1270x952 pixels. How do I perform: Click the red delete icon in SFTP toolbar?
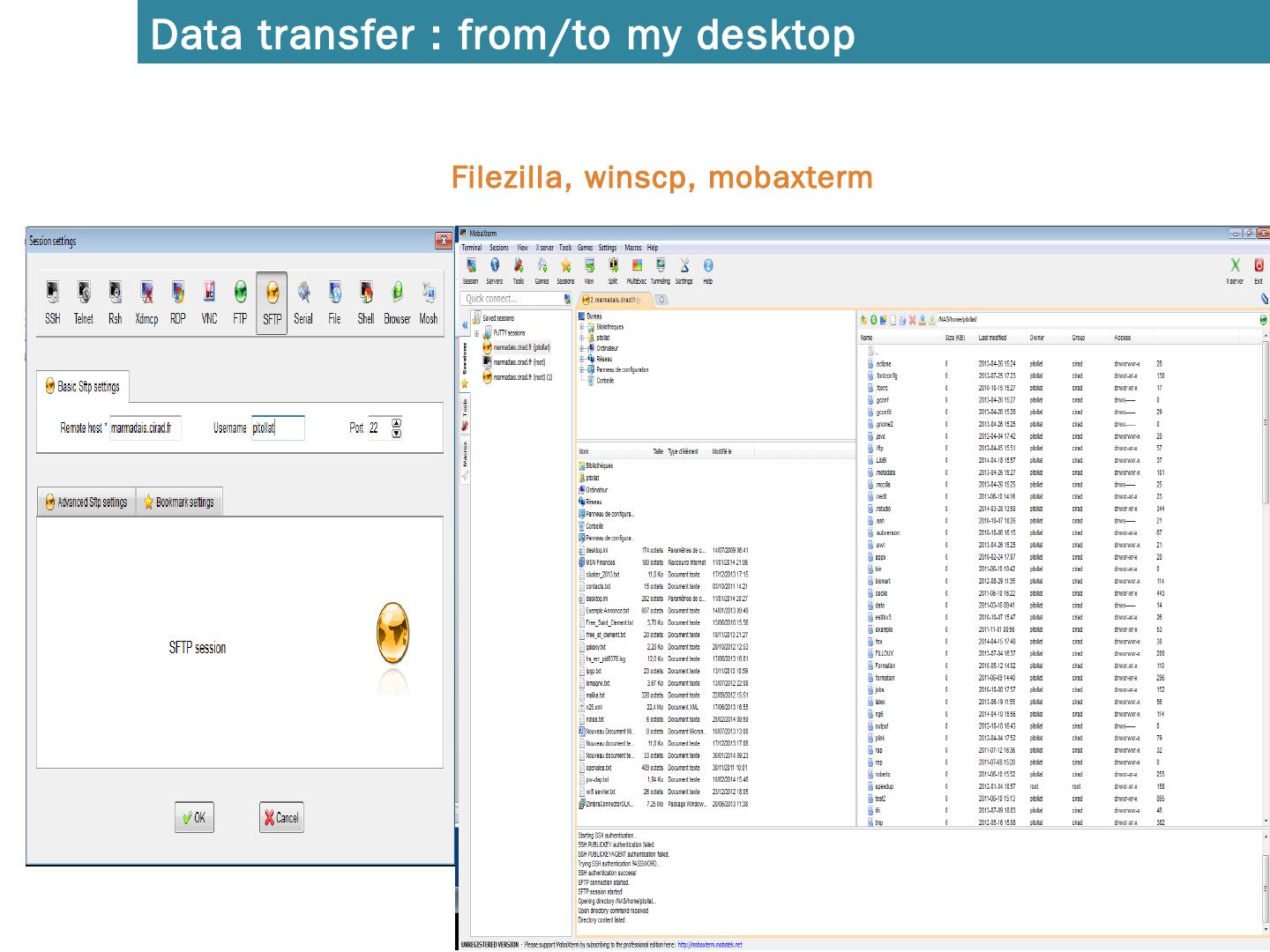click(x=913, y=320)
